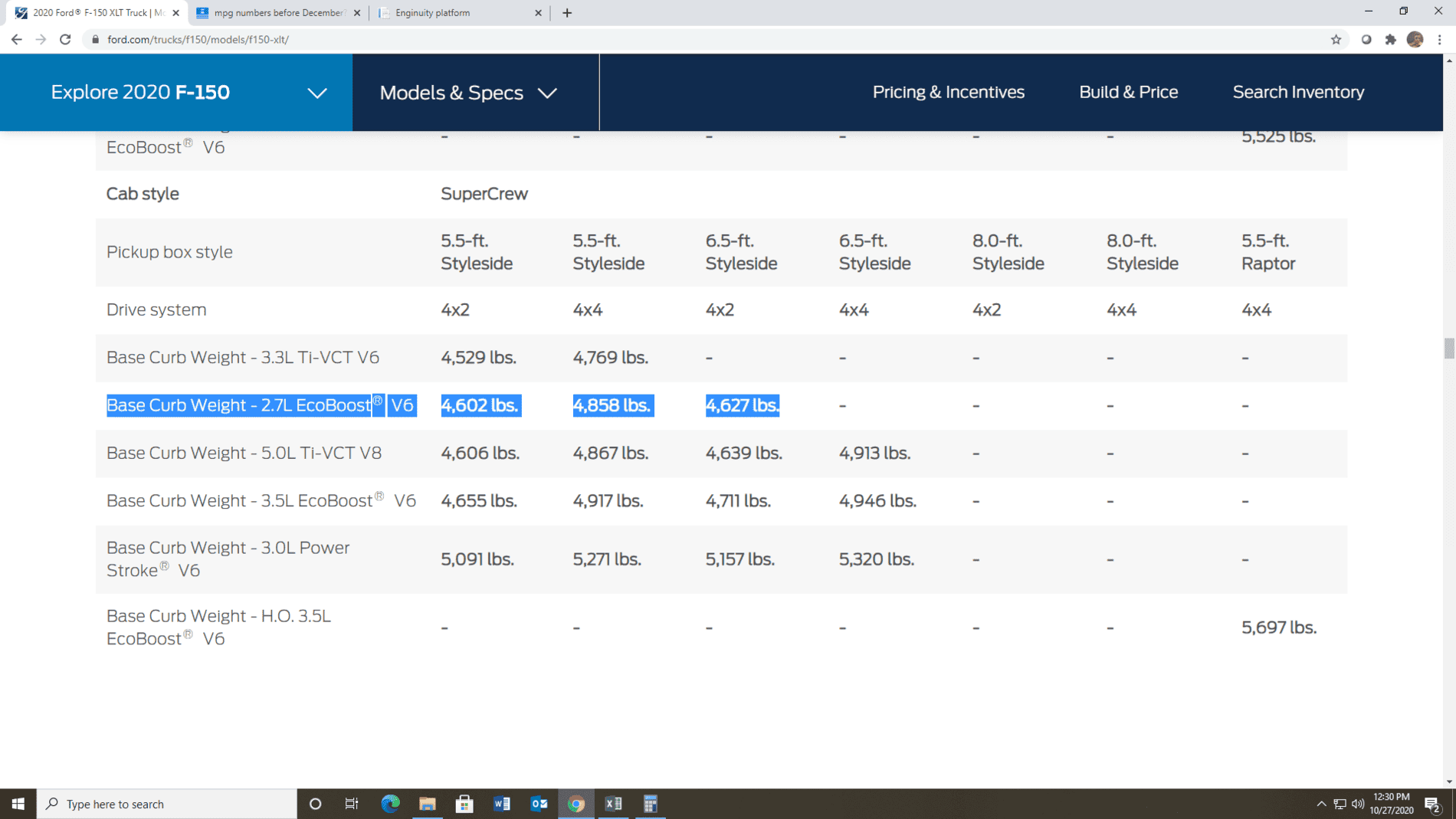The height and width of the screenshot is (819, 1456).
Task: Click the 5.5-ft. Raptor column header
Action: click(1268, 252)
